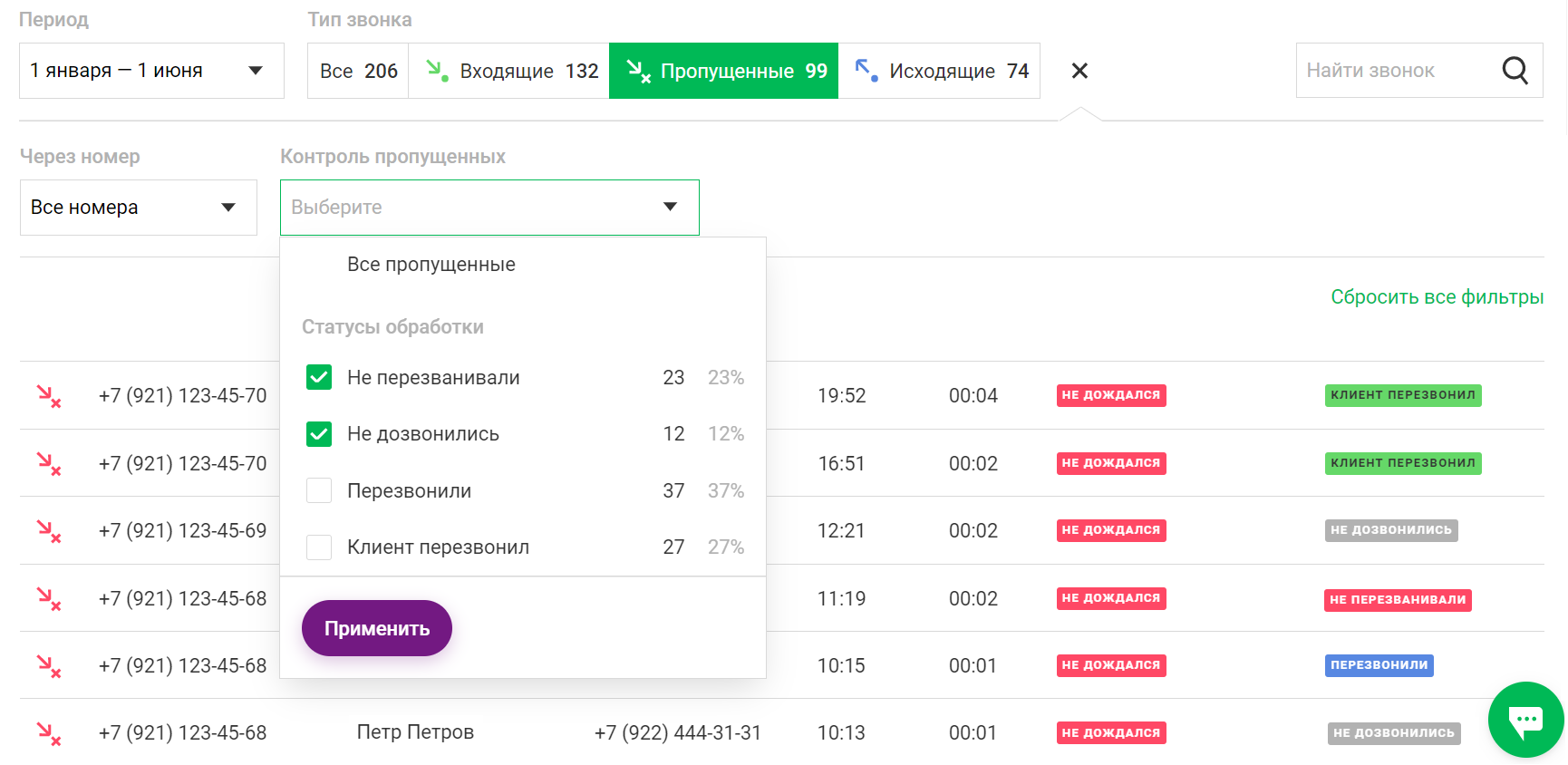Open the green chat support bubble
1568x765 pixels.
(1525, 720)
